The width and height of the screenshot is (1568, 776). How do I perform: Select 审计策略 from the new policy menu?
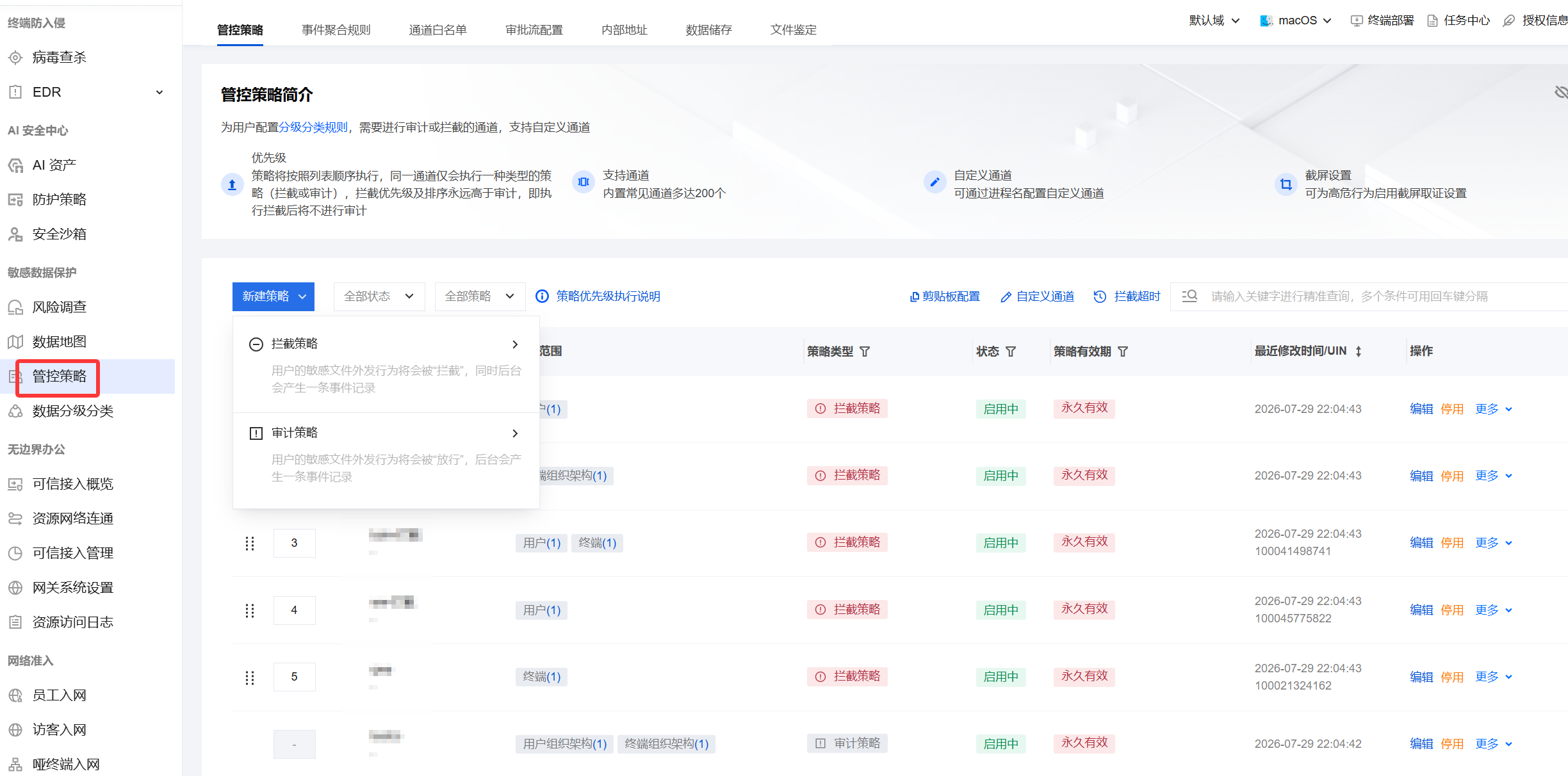click(386, 454)
